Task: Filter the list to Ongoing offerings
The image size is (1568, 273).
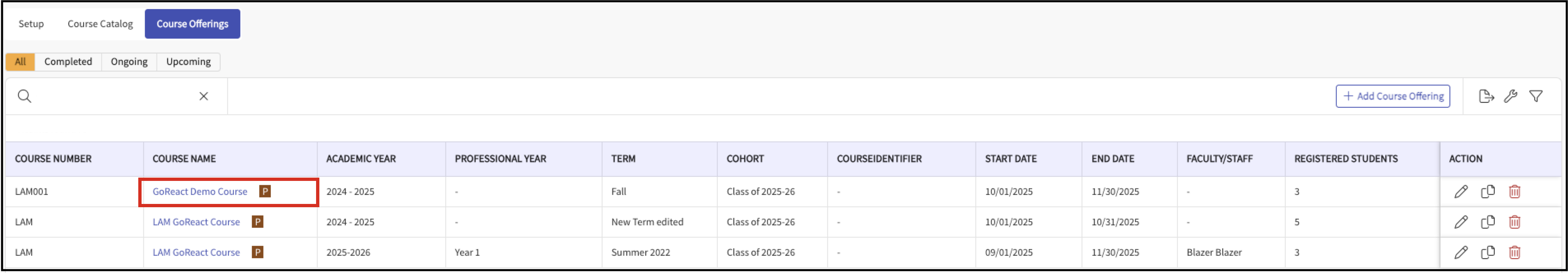Action: coord(129,61)
